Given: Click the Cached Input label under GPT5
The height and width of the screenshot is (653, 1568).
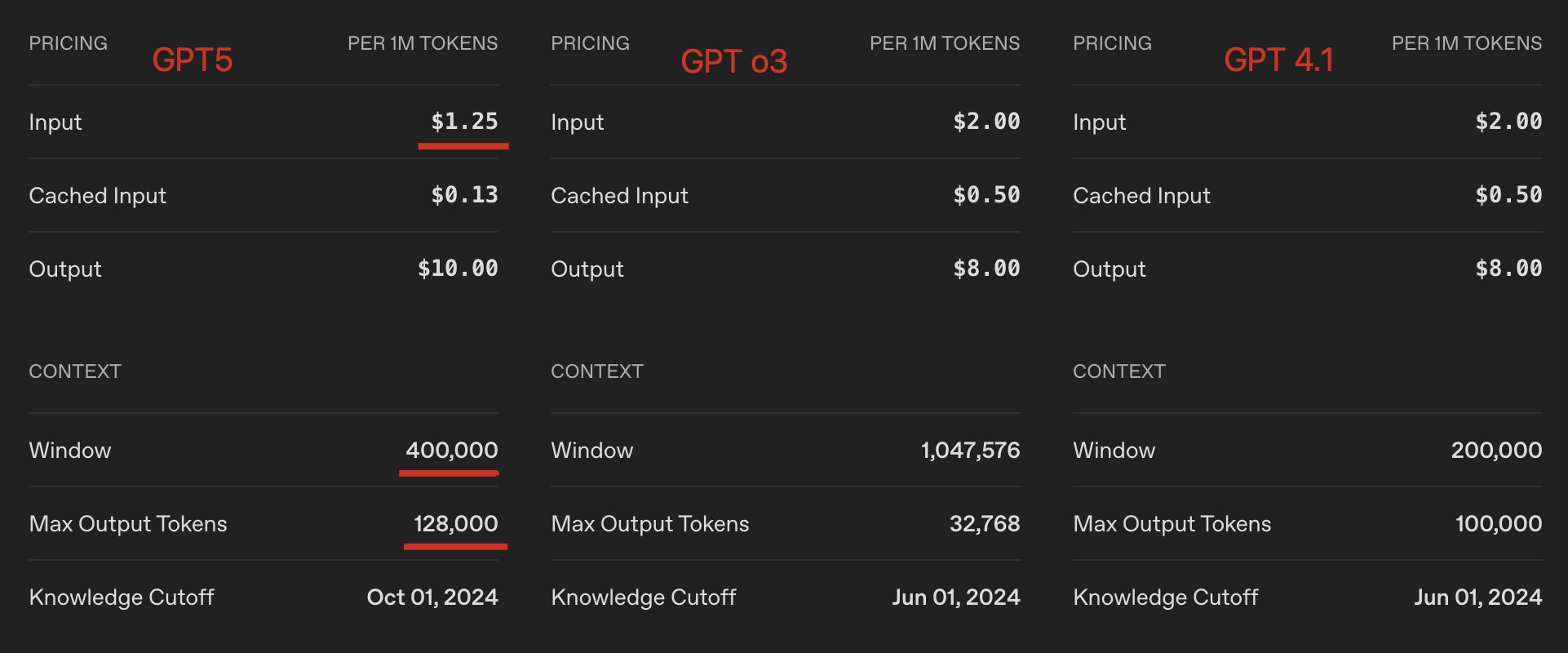Looking at the screenshot, I should [x=97, y=196].
